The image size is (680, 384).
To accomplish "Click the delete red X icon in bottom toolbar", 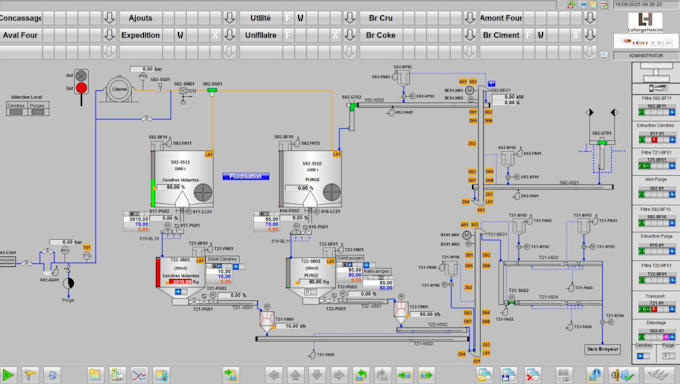I will tap(532, 374).
